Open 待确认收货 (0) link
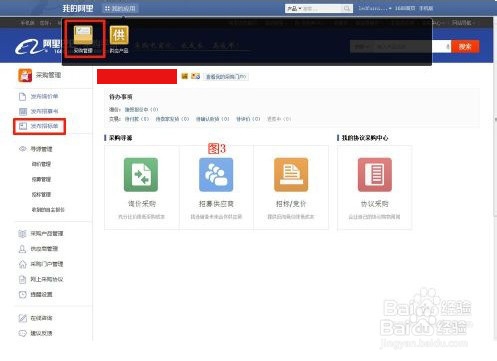The height and width of the screenshot is (361, 497). [212, 119]
